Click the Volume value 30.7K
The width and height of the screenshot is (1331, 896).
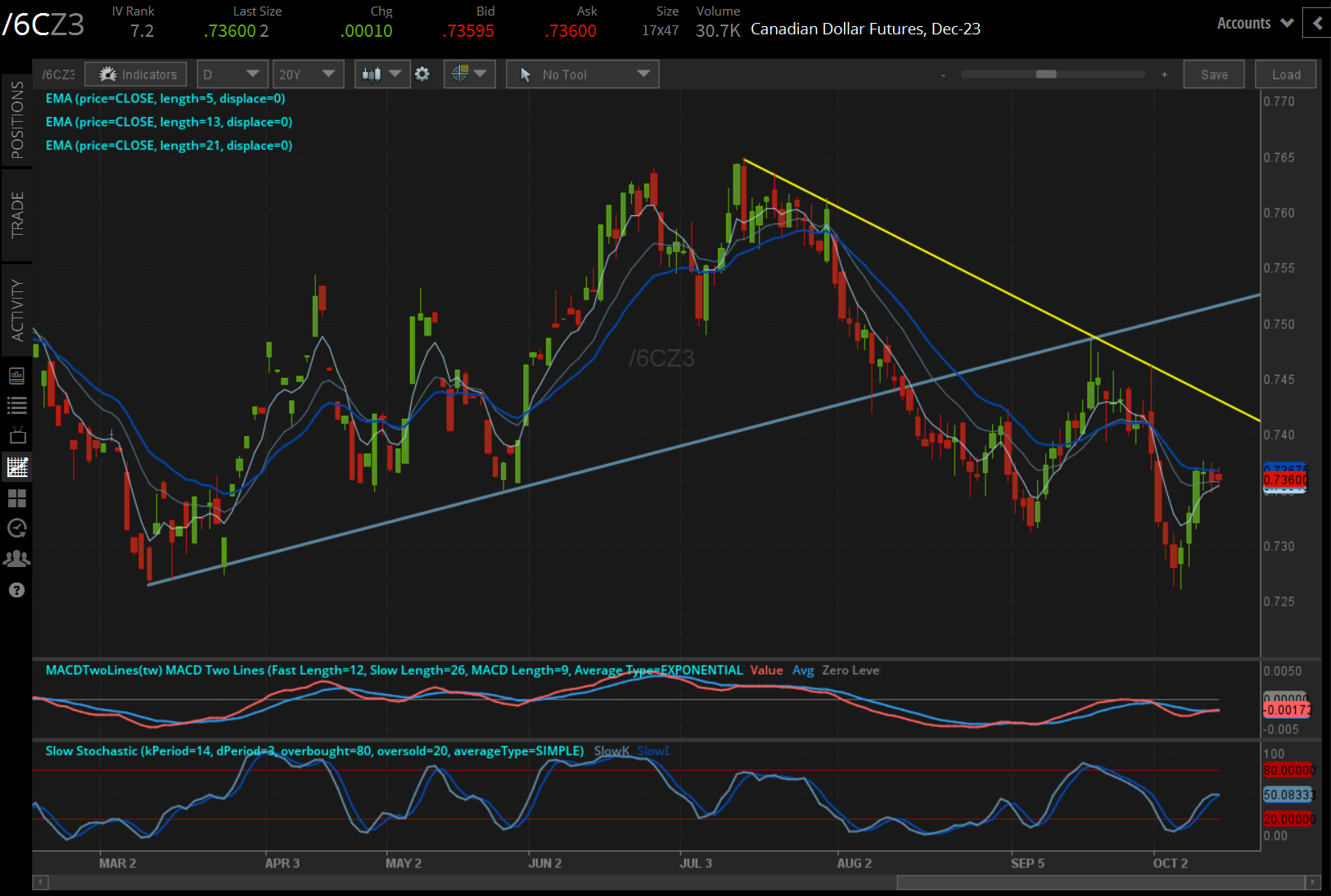pyautogui.click(x=718, y=31)
